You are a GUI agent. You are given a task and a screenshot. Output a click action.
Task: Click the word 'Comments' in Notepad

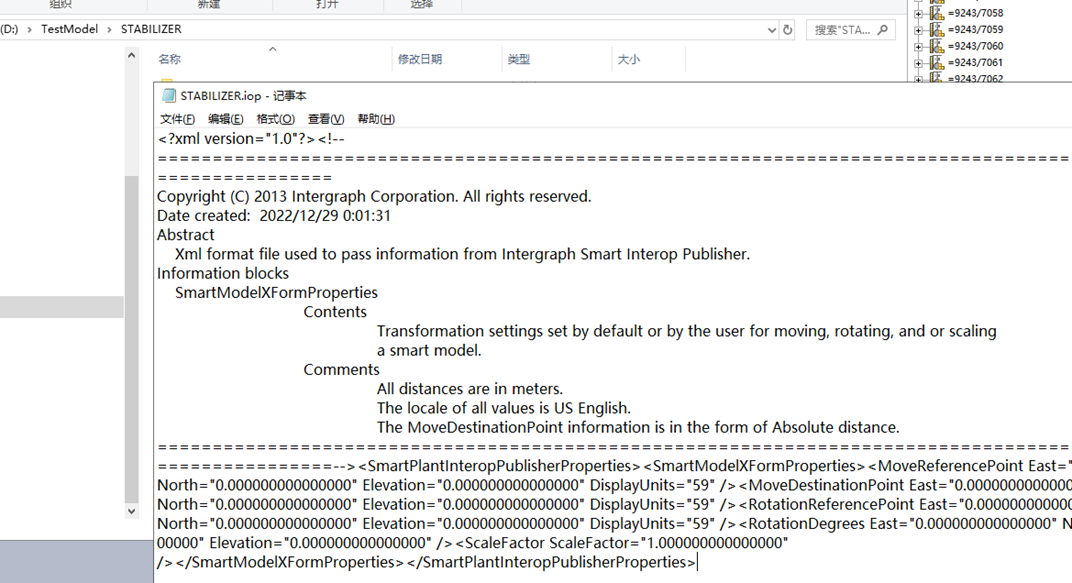[341, 370]
